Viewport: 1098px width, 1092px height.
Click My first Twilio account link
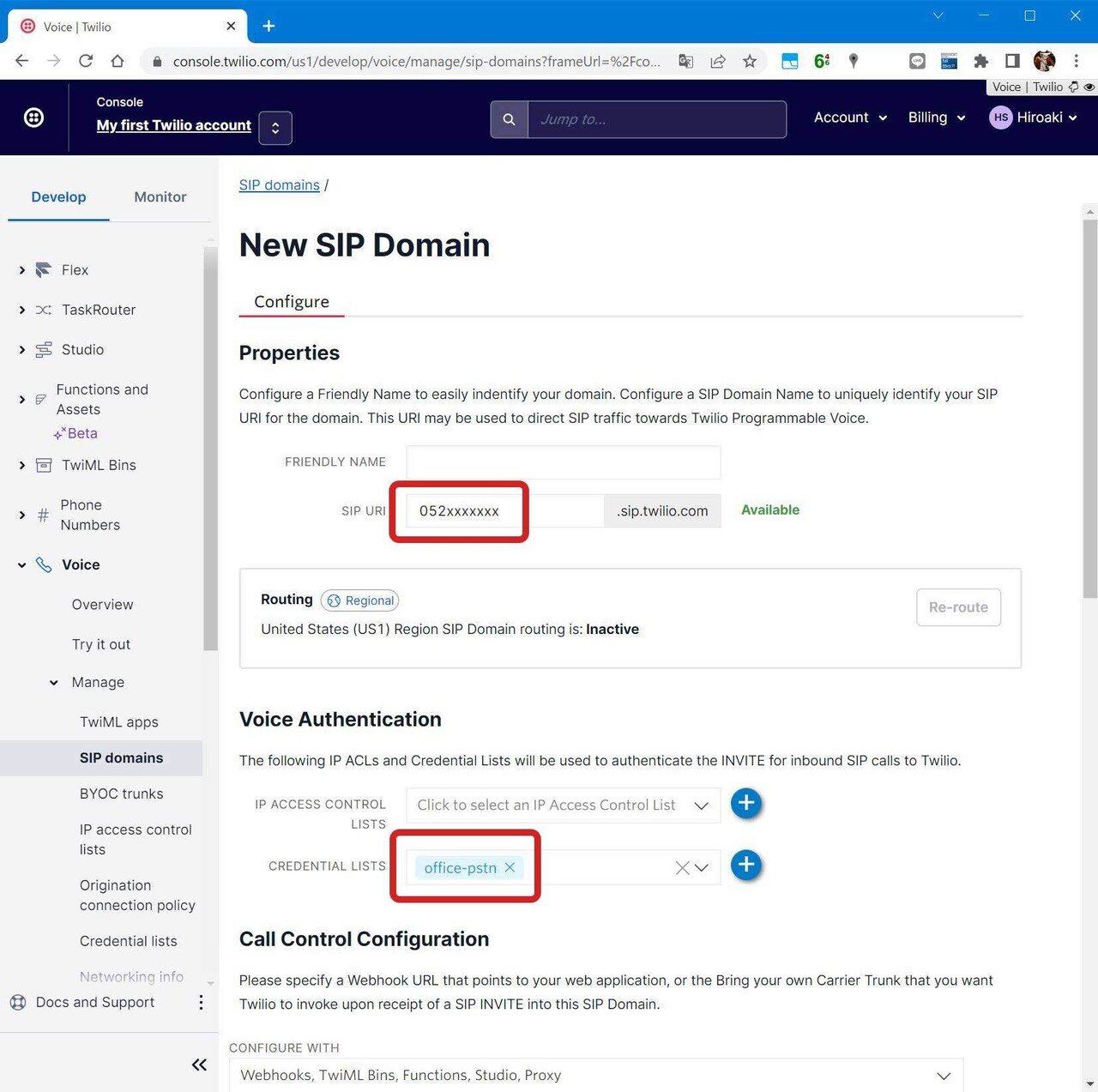(x=174, y=125)
